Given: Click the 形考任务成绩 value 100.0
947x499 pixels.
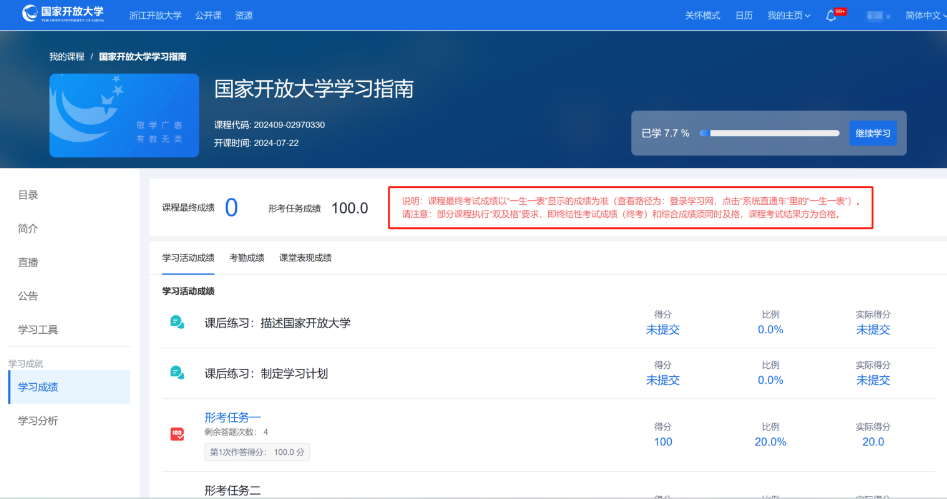Looking at the screenshot, I should click(x=350, y=208).
